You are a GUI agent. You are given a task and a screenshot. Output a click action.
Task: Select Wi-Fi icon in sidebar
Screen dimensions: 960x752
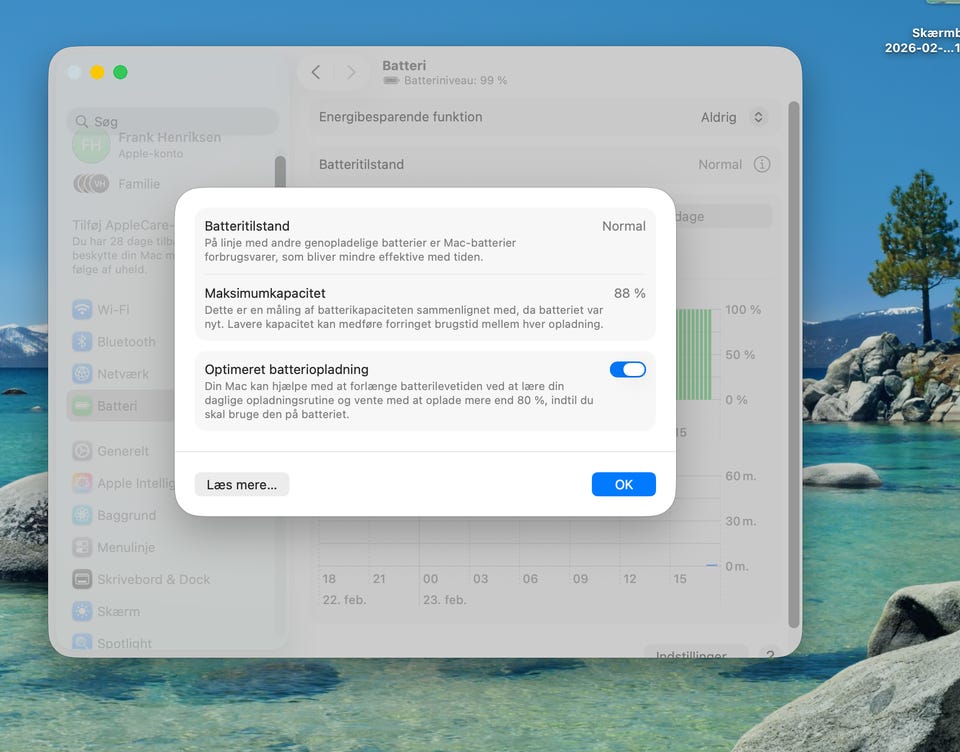[x=82, y=309]
